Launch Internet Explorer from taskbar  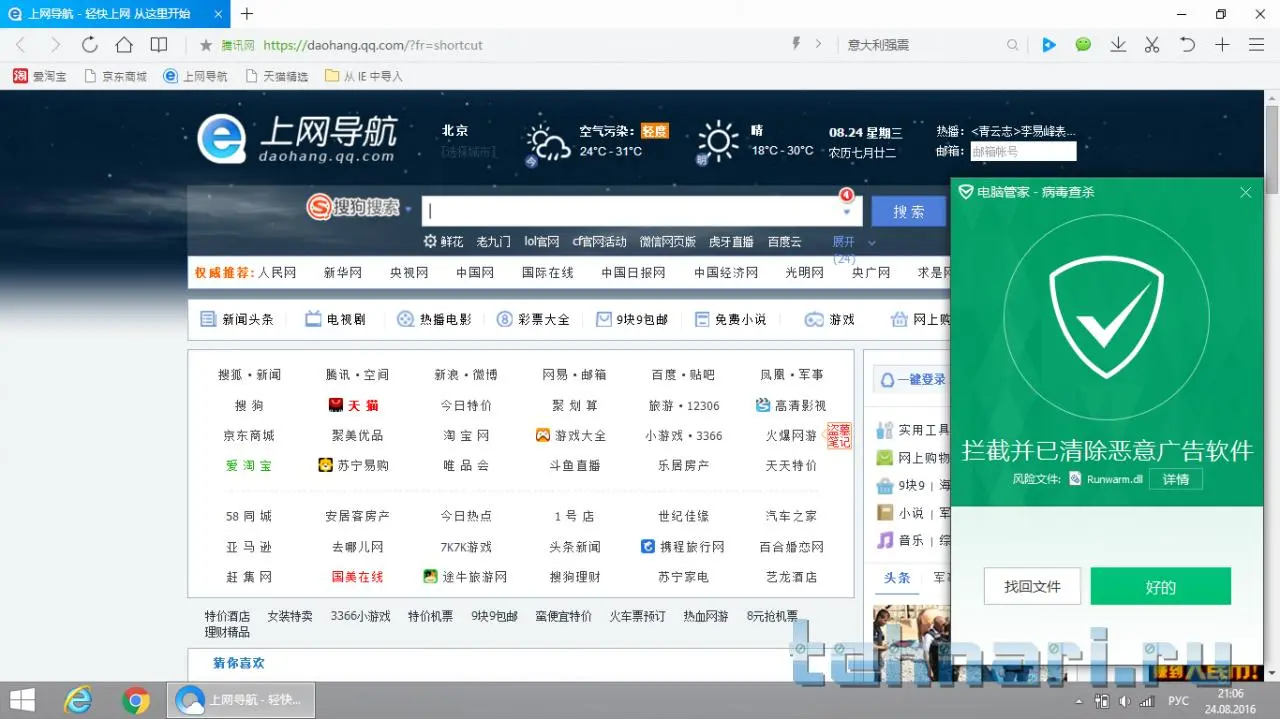78,700
